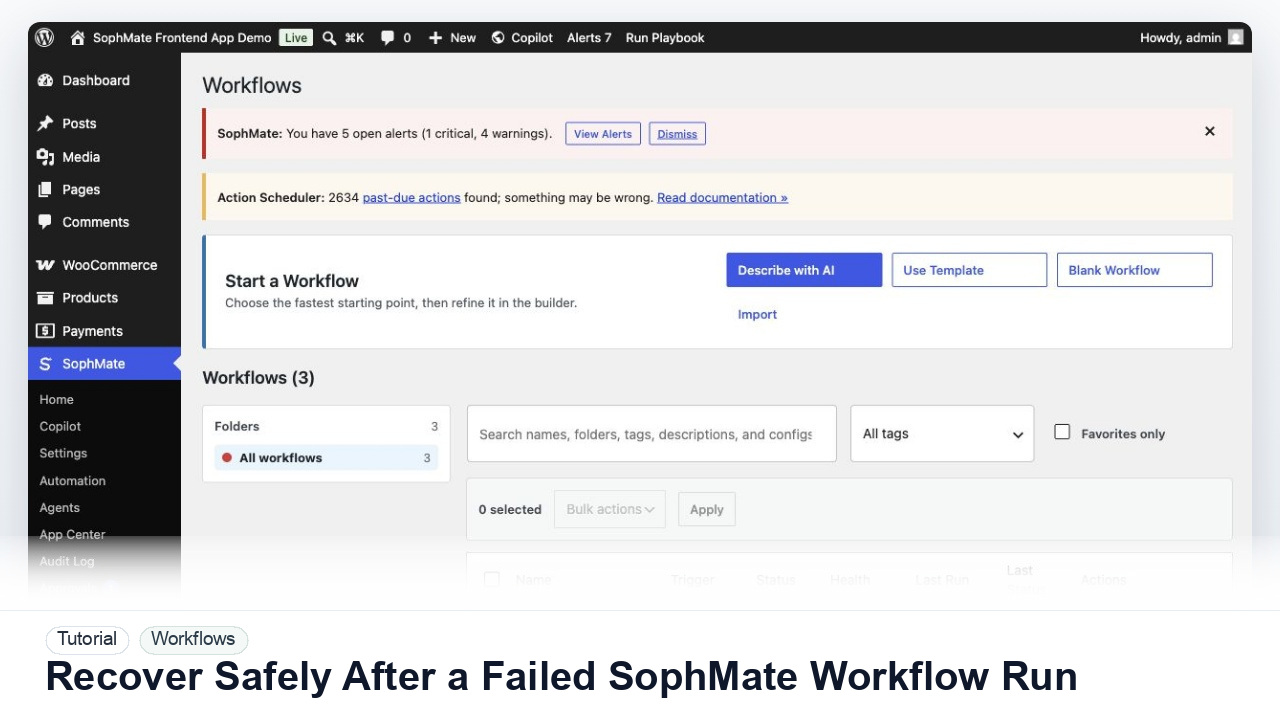Go to SophMate Home submenu
1280x720 pixels.
tap(57, 399)
